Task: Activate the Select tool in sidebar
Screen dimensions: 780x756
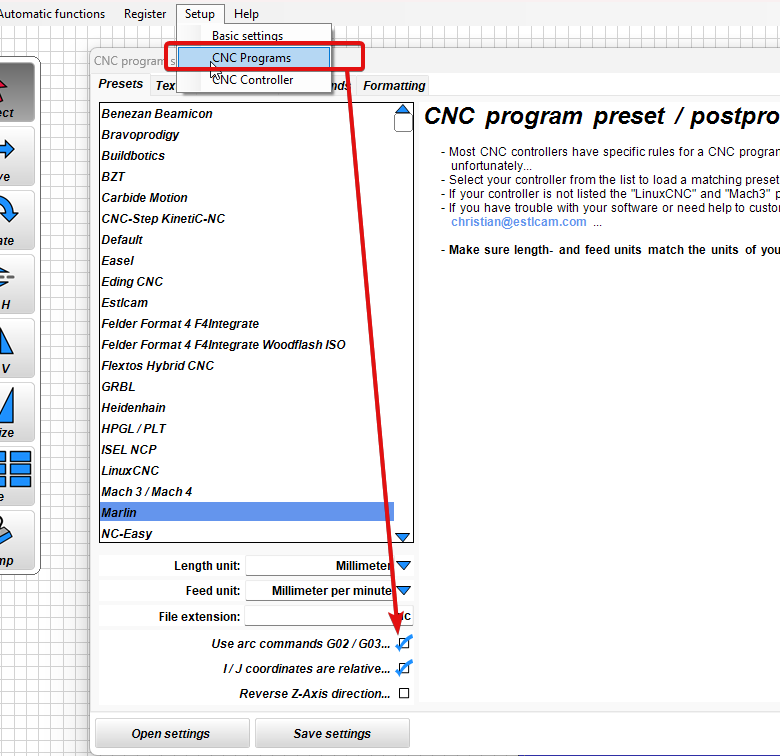Action: (12, 92)
